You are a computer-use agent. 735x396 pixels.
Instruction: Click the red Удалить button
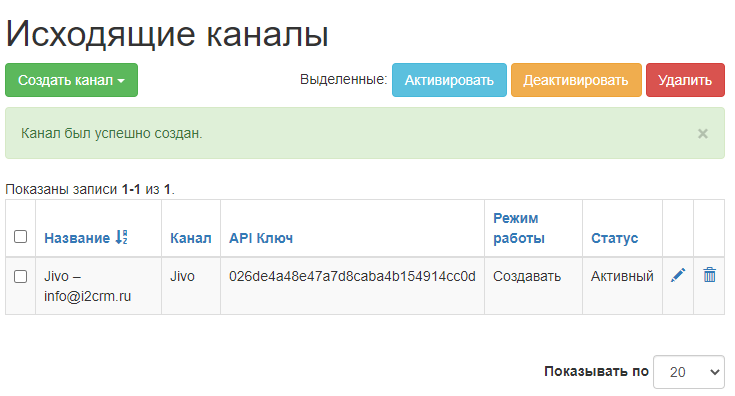pos(685,80)
